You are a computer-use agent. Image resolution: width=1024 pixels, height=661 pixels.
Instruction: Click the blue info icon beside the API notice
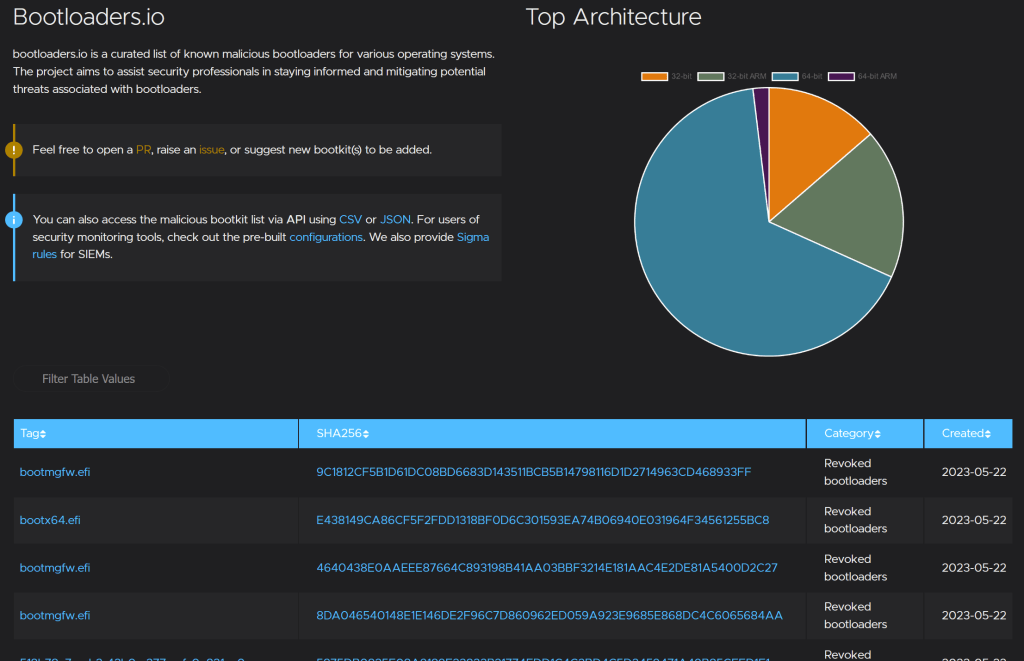tap(13, 219)
